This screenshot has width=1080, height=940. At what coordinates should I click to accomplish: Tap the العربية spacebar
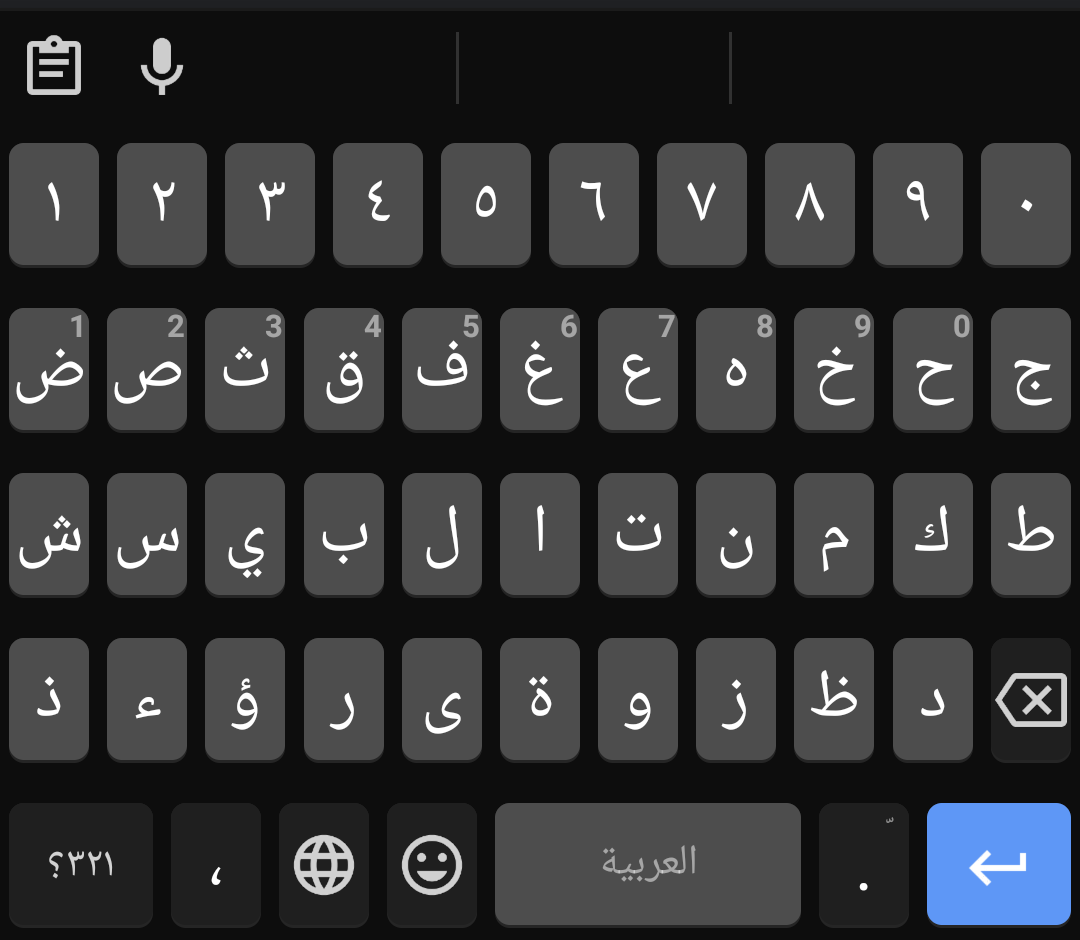coord(647,863)
